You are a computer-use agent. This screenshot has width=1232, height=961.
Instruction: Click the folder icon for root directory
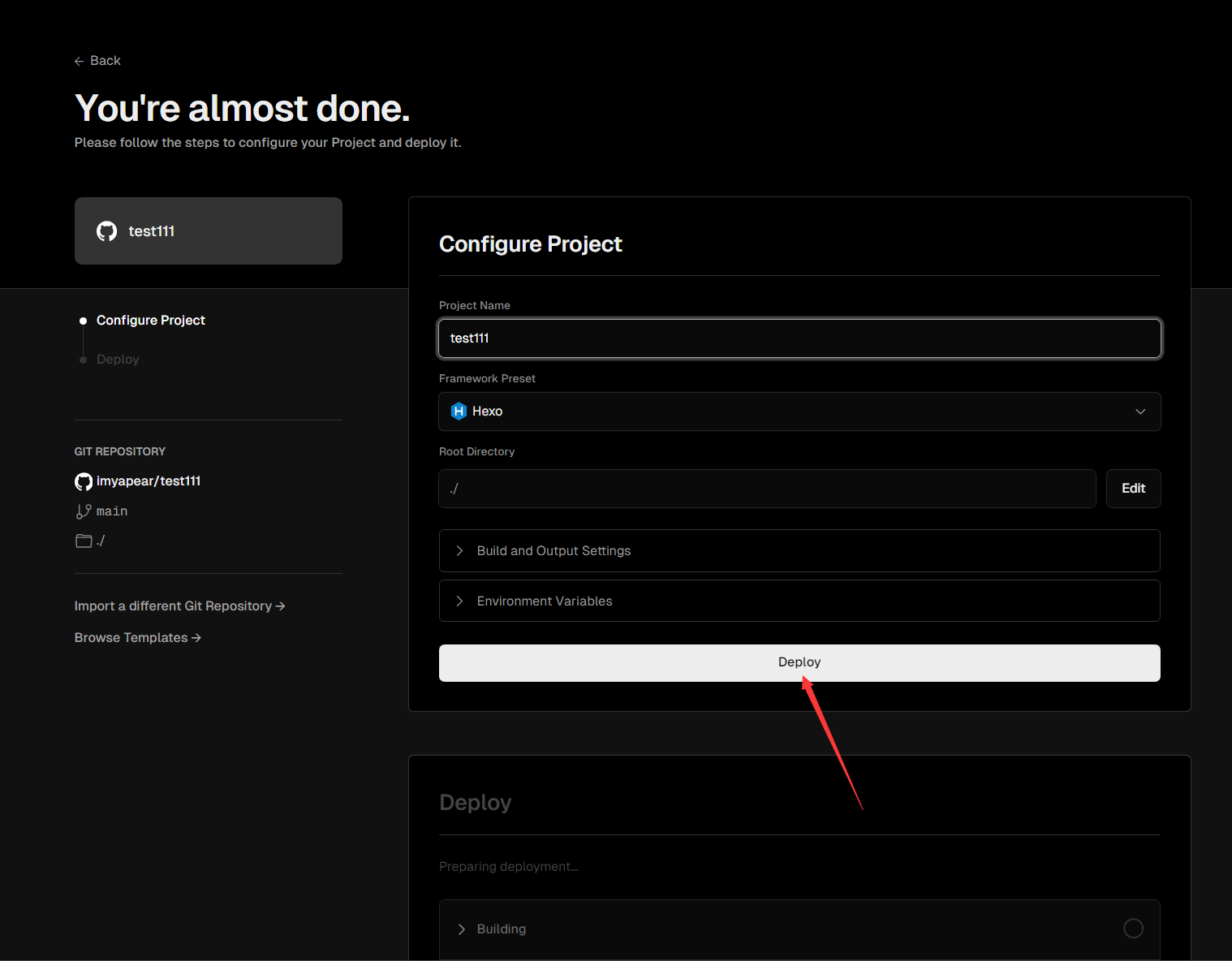(x=84, y=541)
